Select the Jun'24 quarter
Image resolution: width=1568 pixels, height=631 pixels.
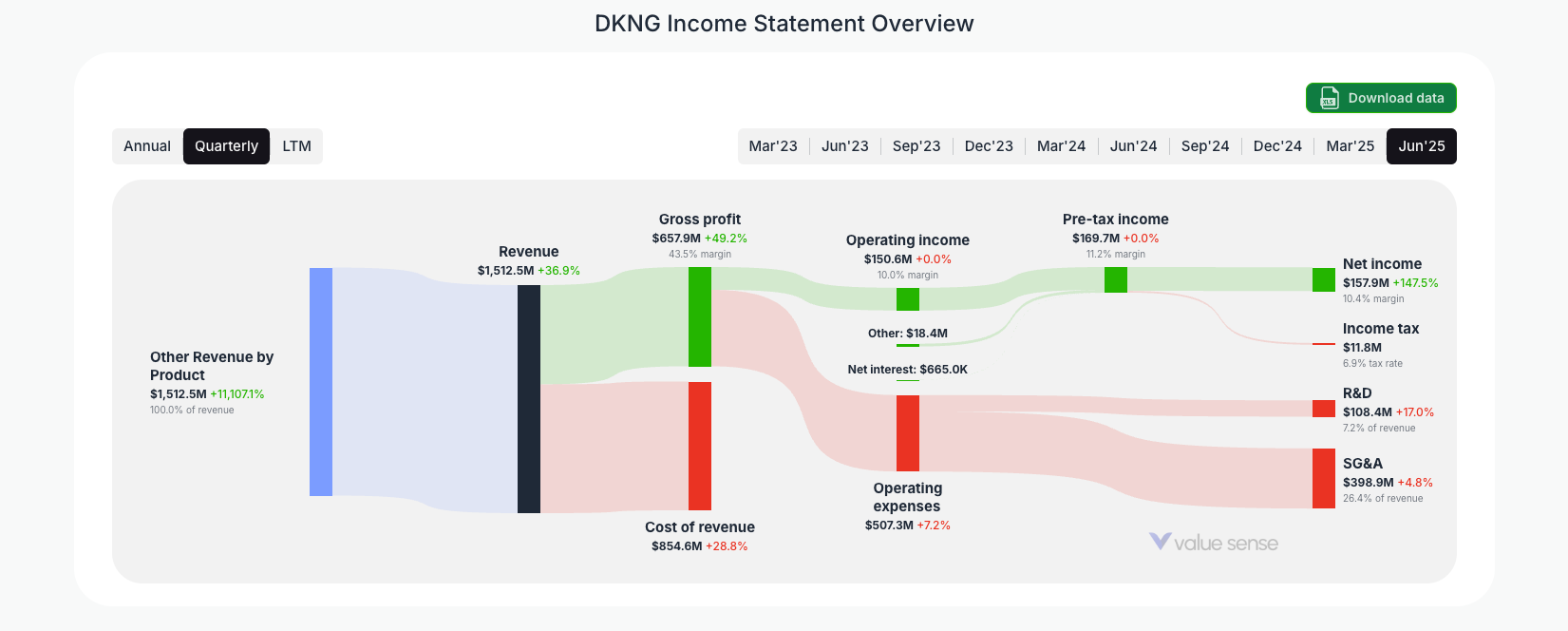click(x=1133, y=146)
